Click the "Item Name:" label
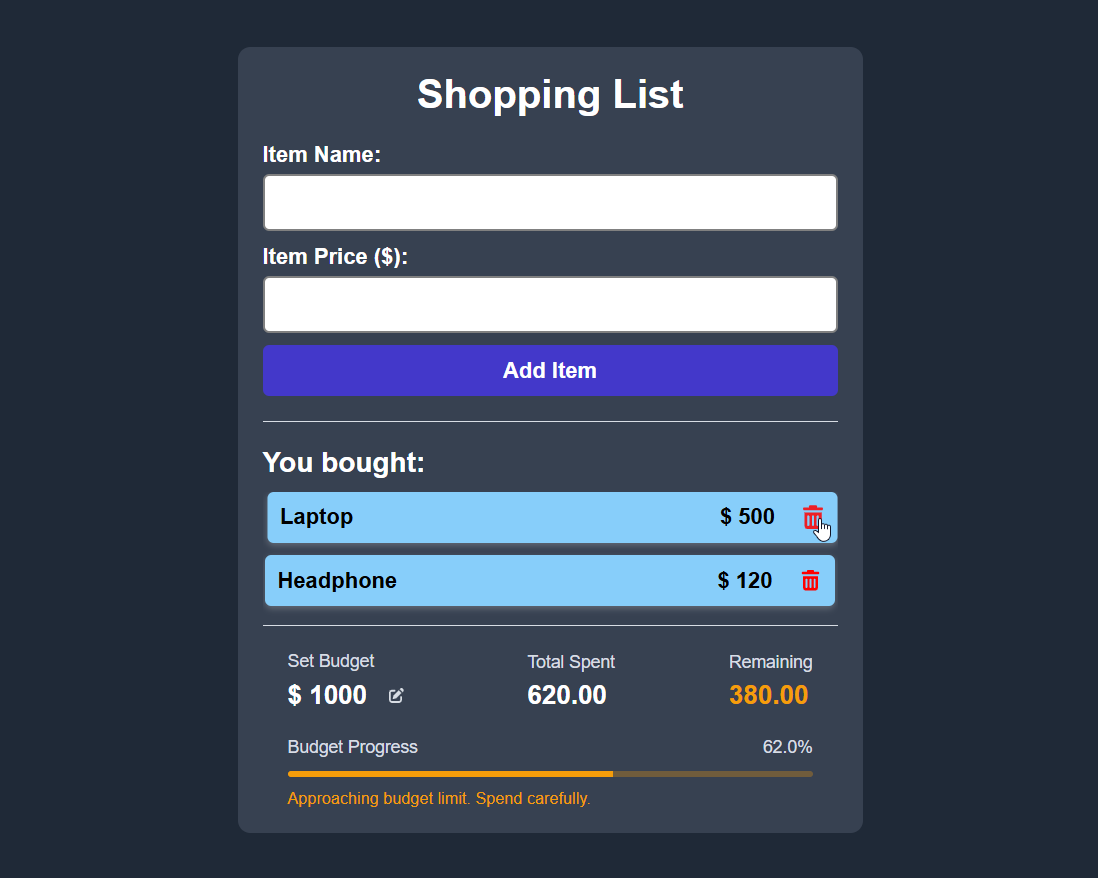The height and width of the screenshot is (878, 1098). pyautogui.click(x=322, y=155)
